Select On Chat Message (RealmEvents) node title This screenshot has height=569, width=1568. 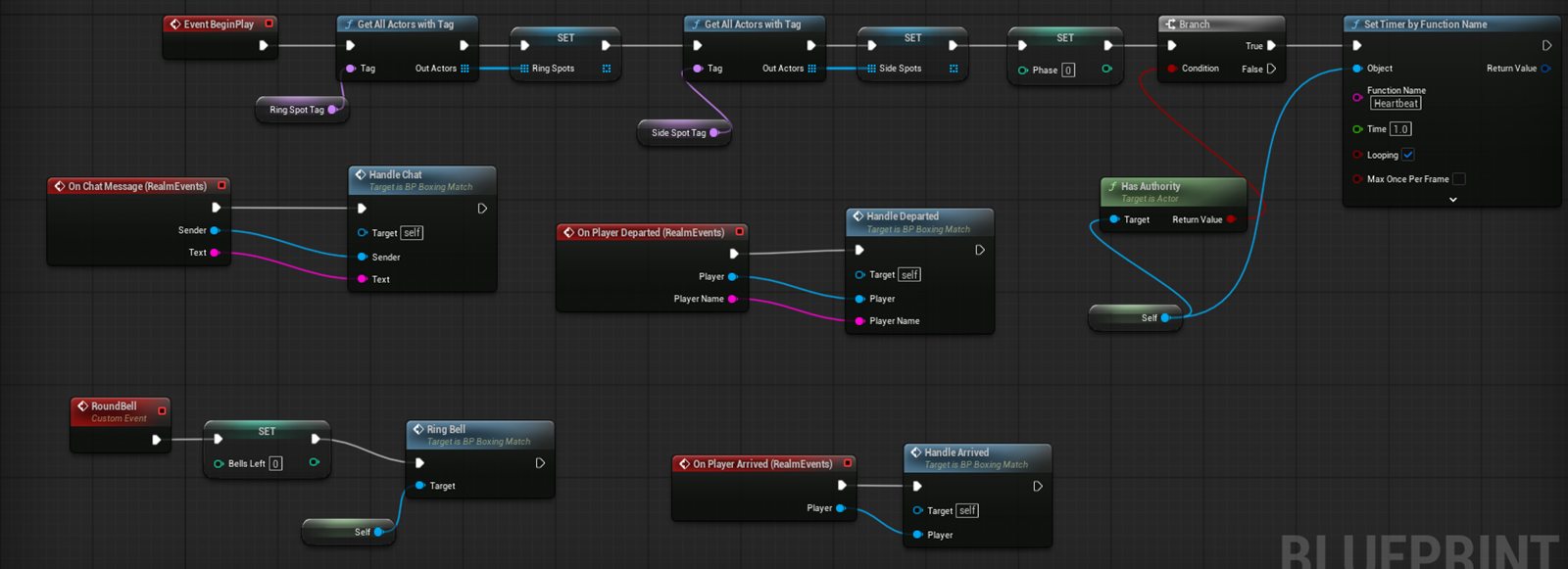137,186
